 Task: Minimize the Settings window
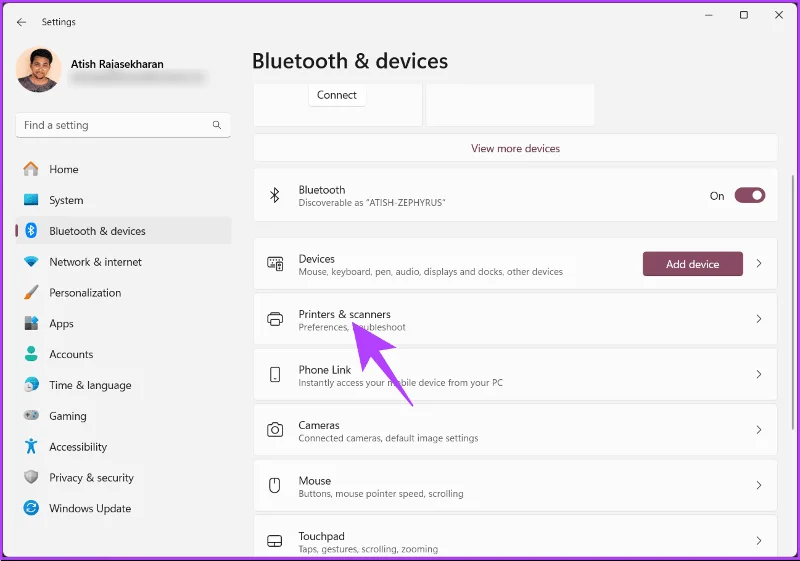(709, 15)
